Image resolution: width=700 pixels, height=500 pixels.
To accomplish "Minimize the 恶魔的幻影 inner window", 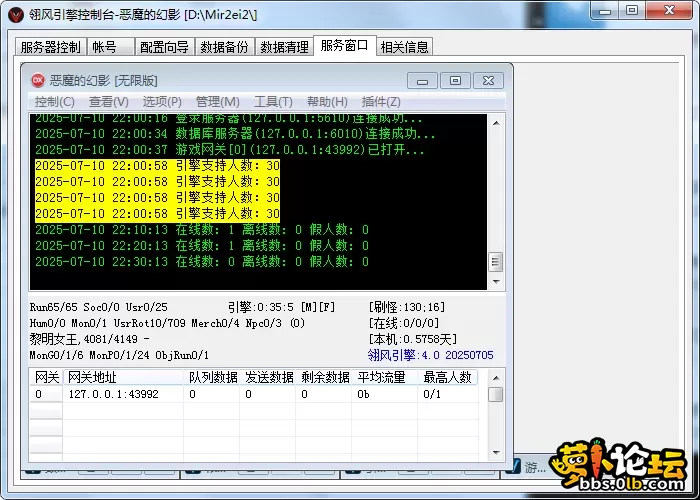I will 422,81.
